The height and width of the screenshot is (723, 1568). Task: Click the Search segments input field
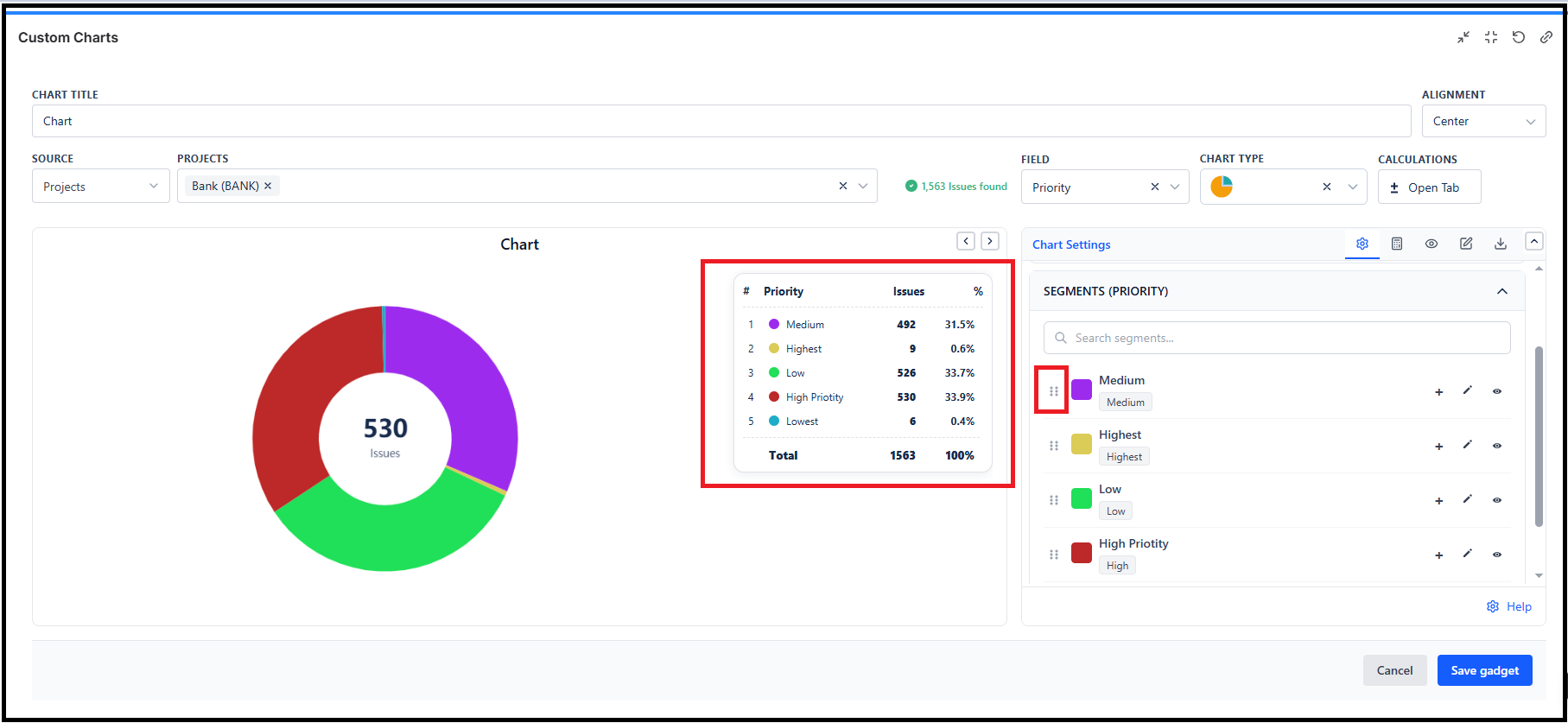pyautogui.click(x=1277, y=338)
